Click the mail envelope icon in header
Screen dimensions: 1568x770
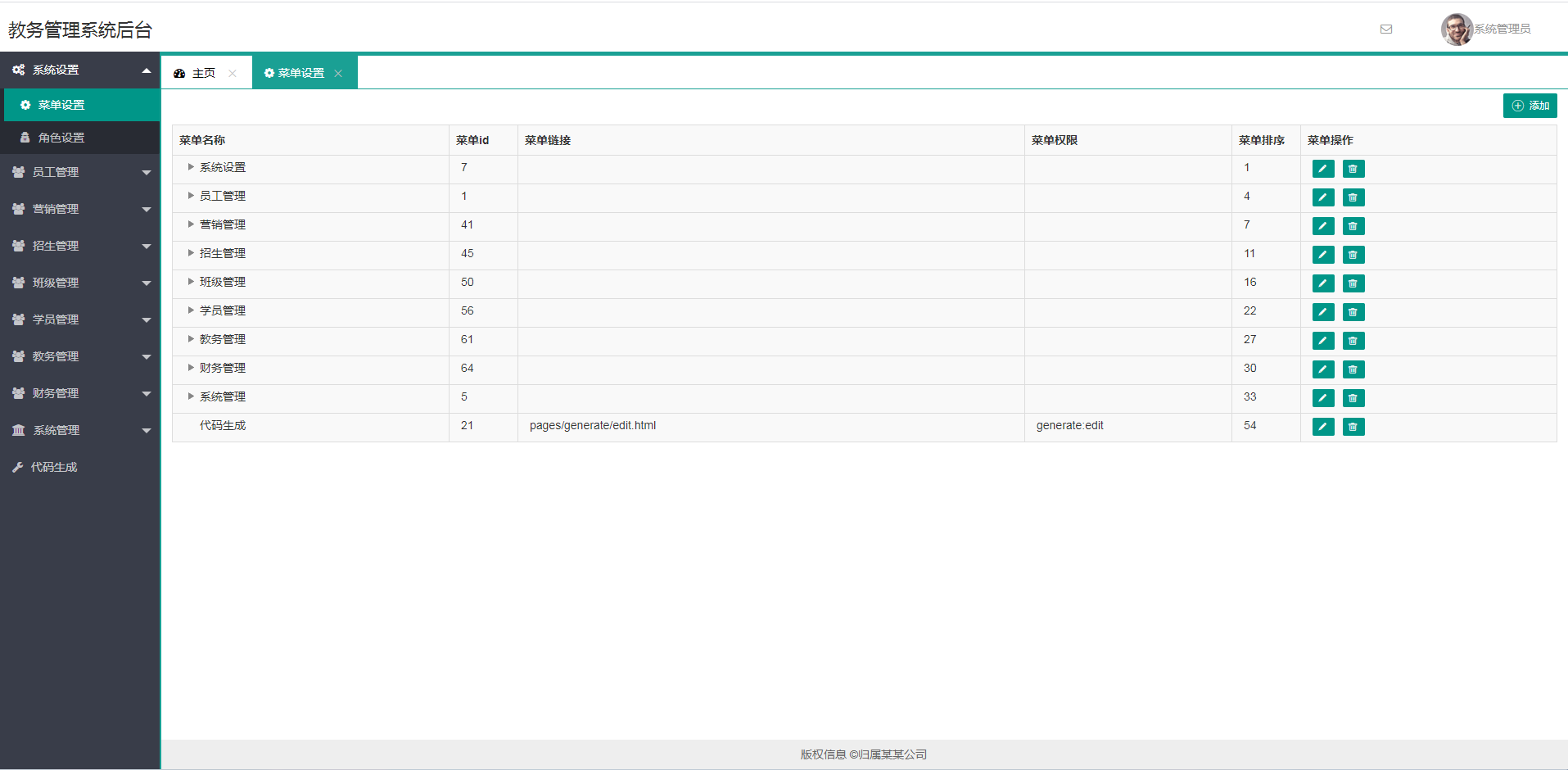click(1385, 29)
